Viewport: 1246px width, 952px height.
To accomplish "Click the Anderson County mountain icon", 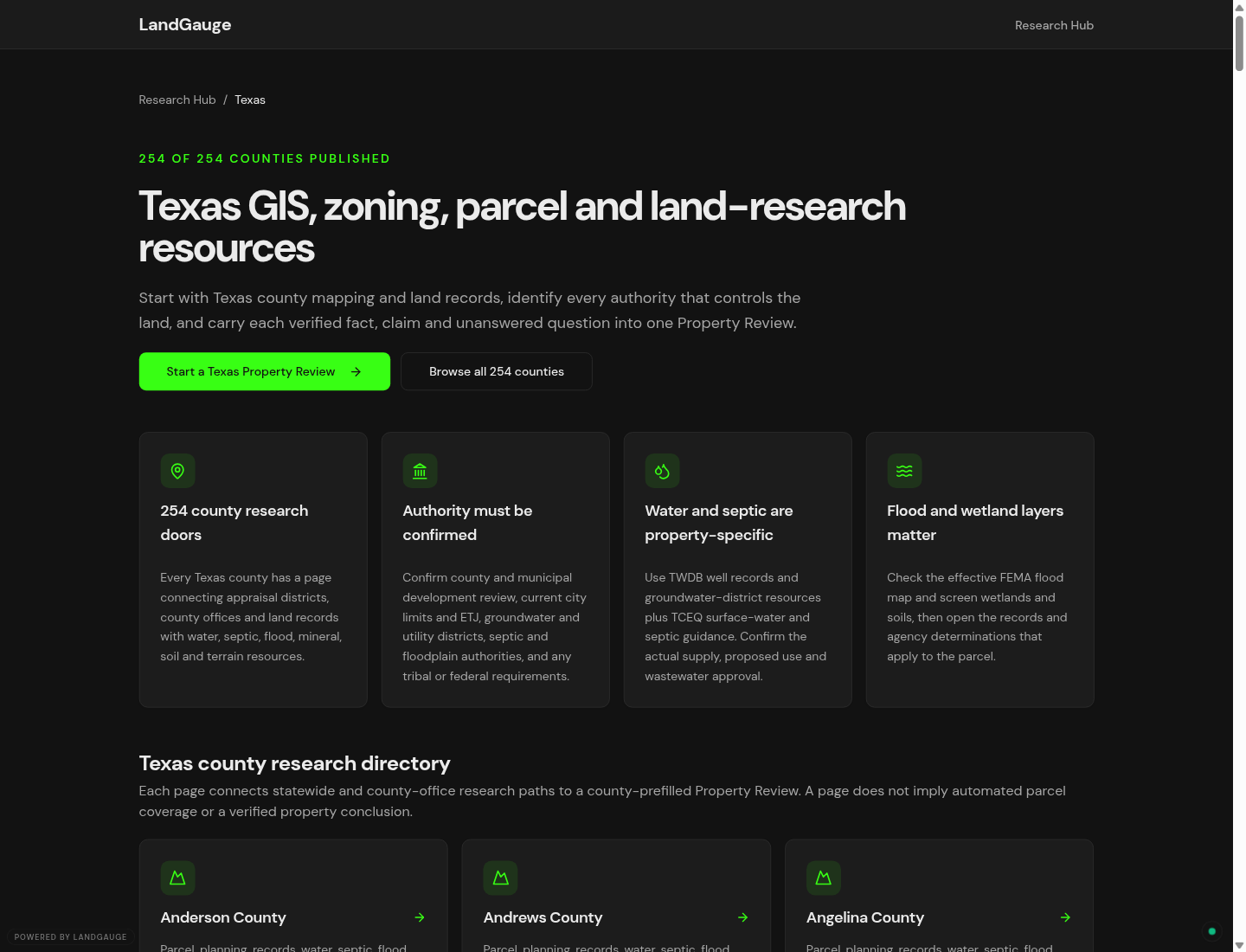I will (177, 878).
